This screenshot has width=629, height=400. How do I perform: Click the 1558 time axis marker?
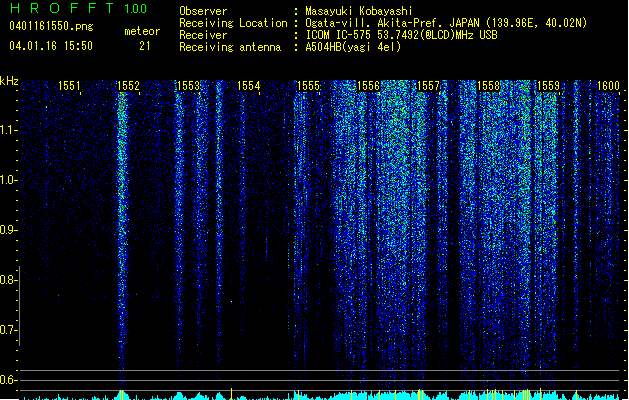pyautogui.click(x=488, y=86)
